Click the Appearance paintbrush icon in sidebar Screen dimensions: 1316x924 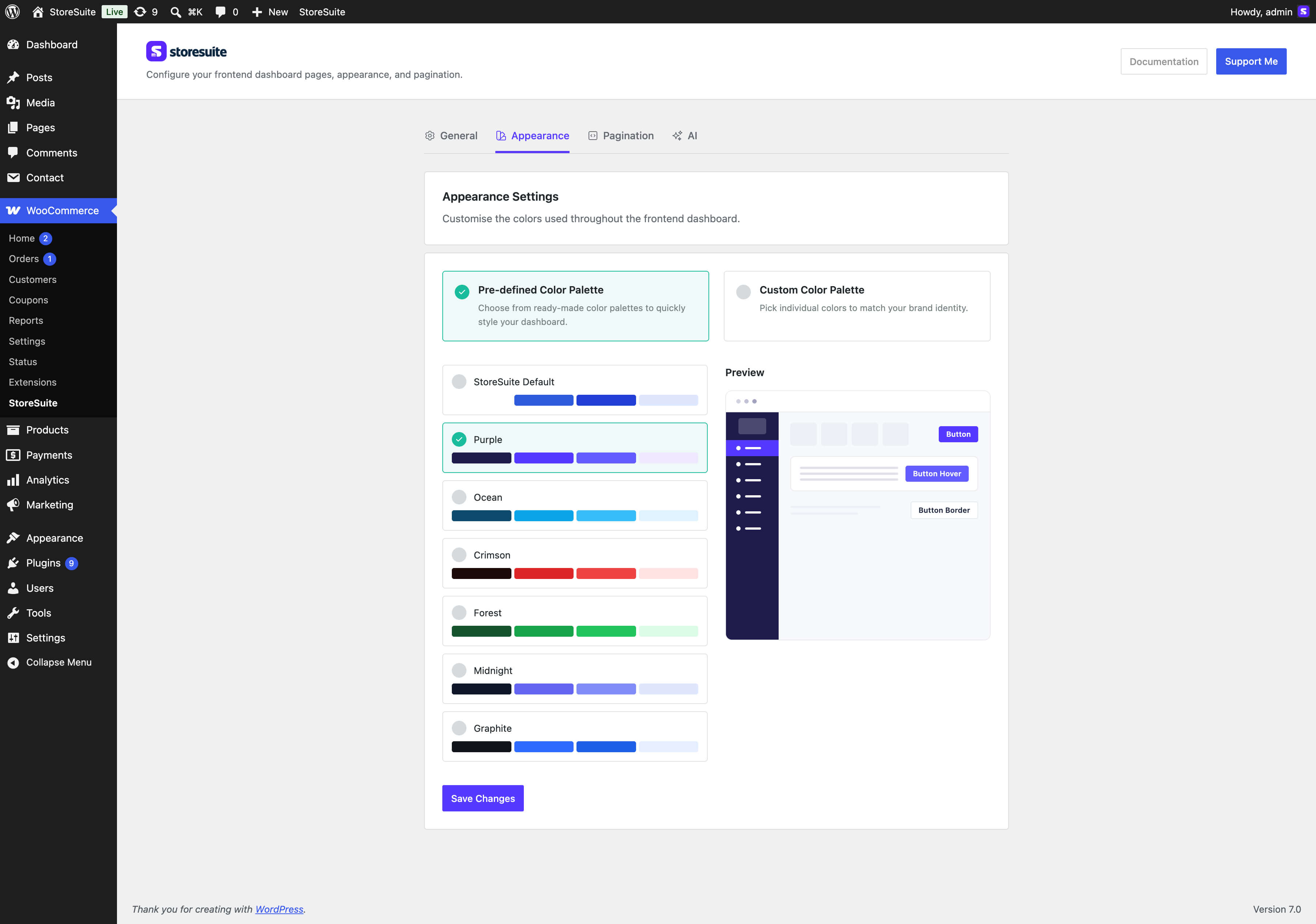click(13, 538)
